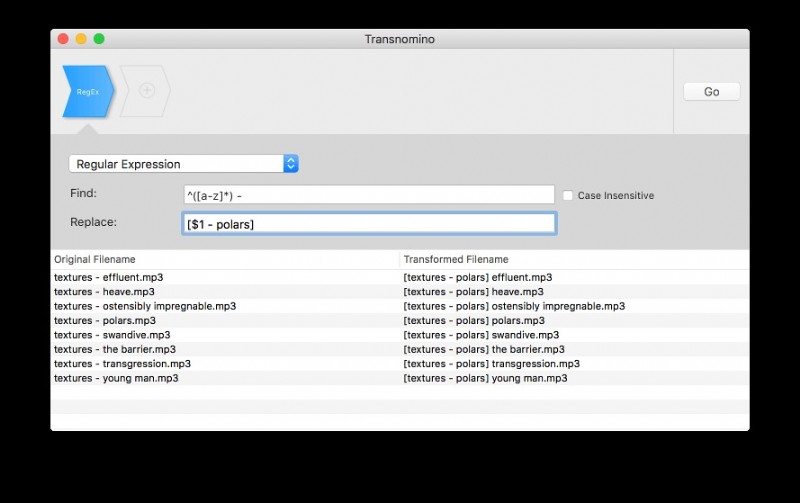Select the textures - heave.mp3 row
The width and height of the screenshot is (800, 503).
pyautogui.click(x=104, y=292)
